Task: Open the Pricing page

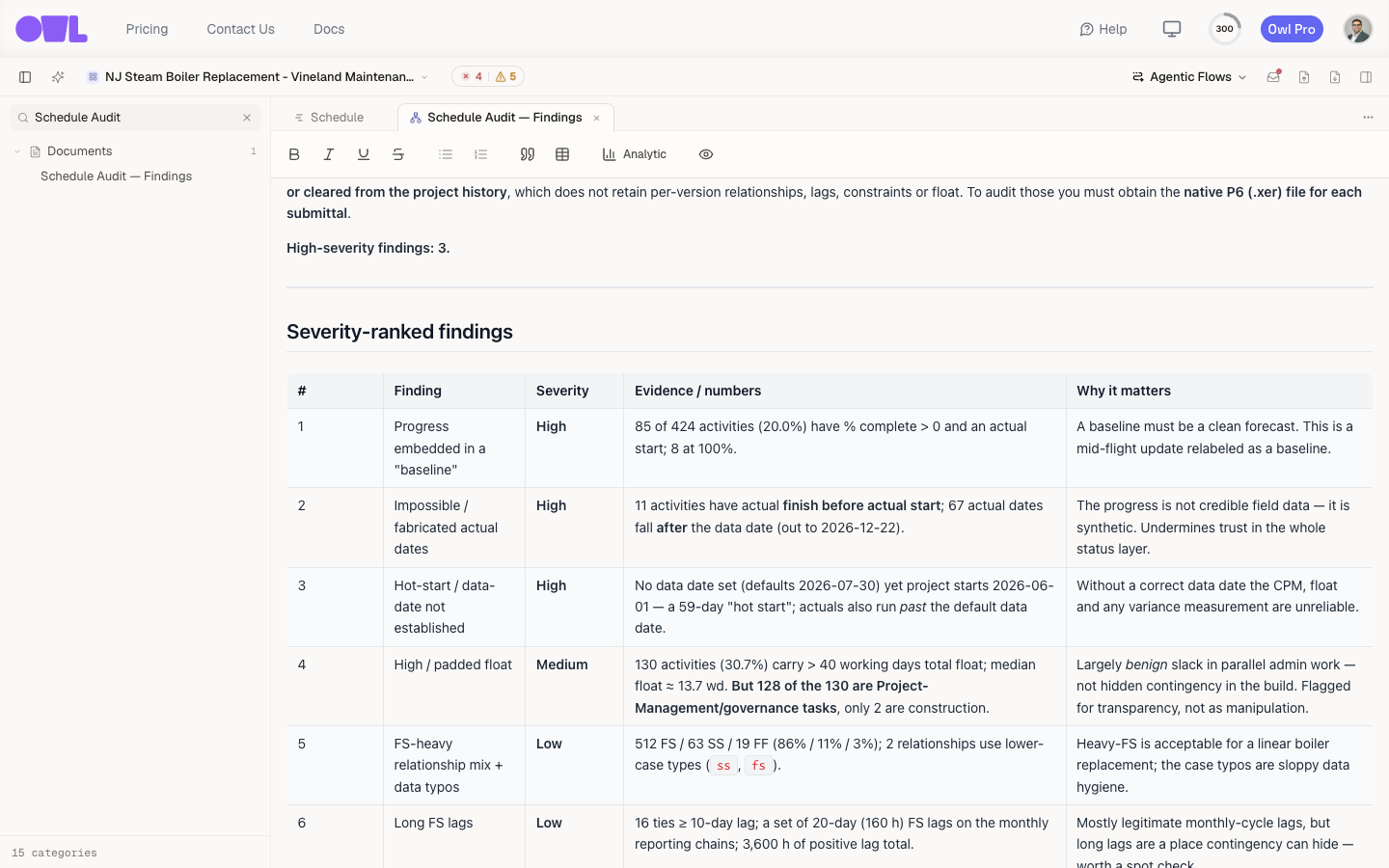Action: [x=147, y=29]
